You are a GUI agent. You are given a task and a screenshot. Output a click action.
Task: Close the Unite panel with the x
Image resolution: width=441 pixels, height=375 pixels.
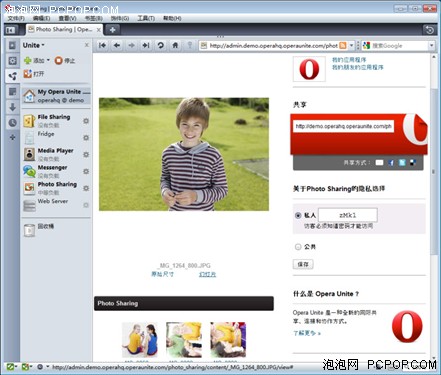pyautogui.click(x=87, y=45)
